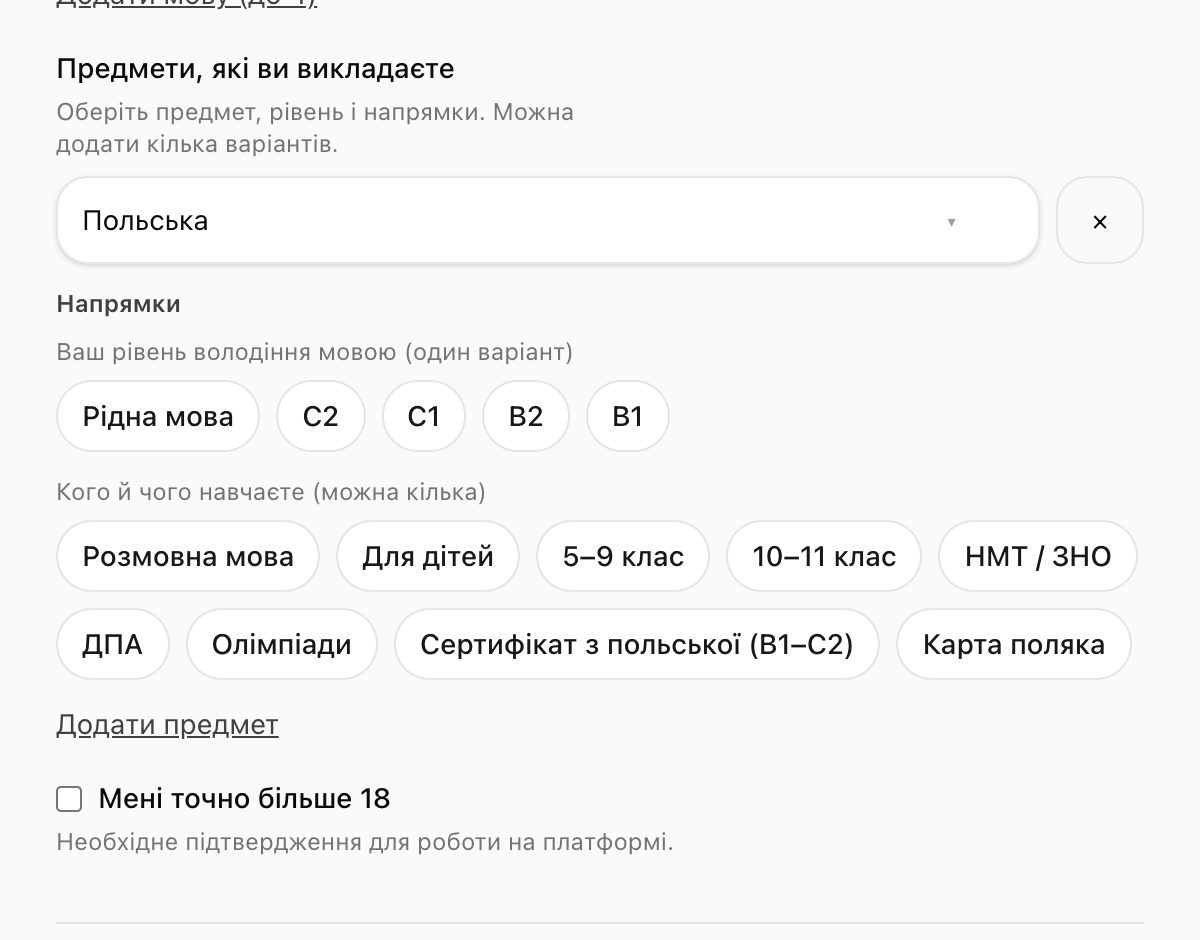
Task: Select the Олімпіади chip
Action: click(282, 644)
